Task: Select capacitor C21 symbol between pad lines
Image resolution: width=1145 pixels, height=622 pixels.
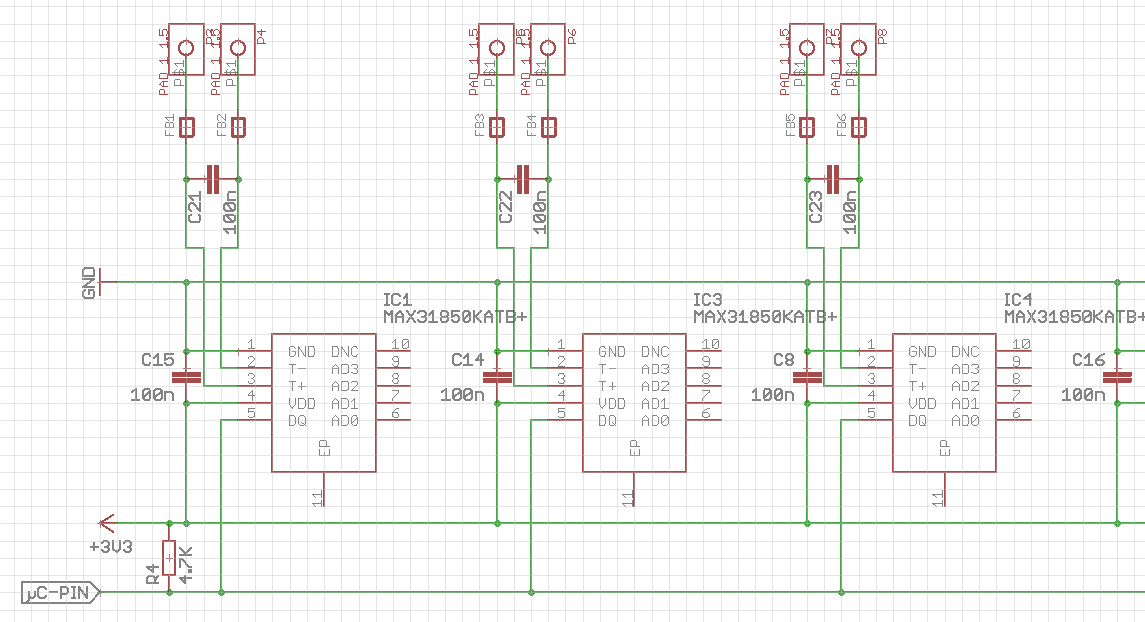Action: [212, 179]
